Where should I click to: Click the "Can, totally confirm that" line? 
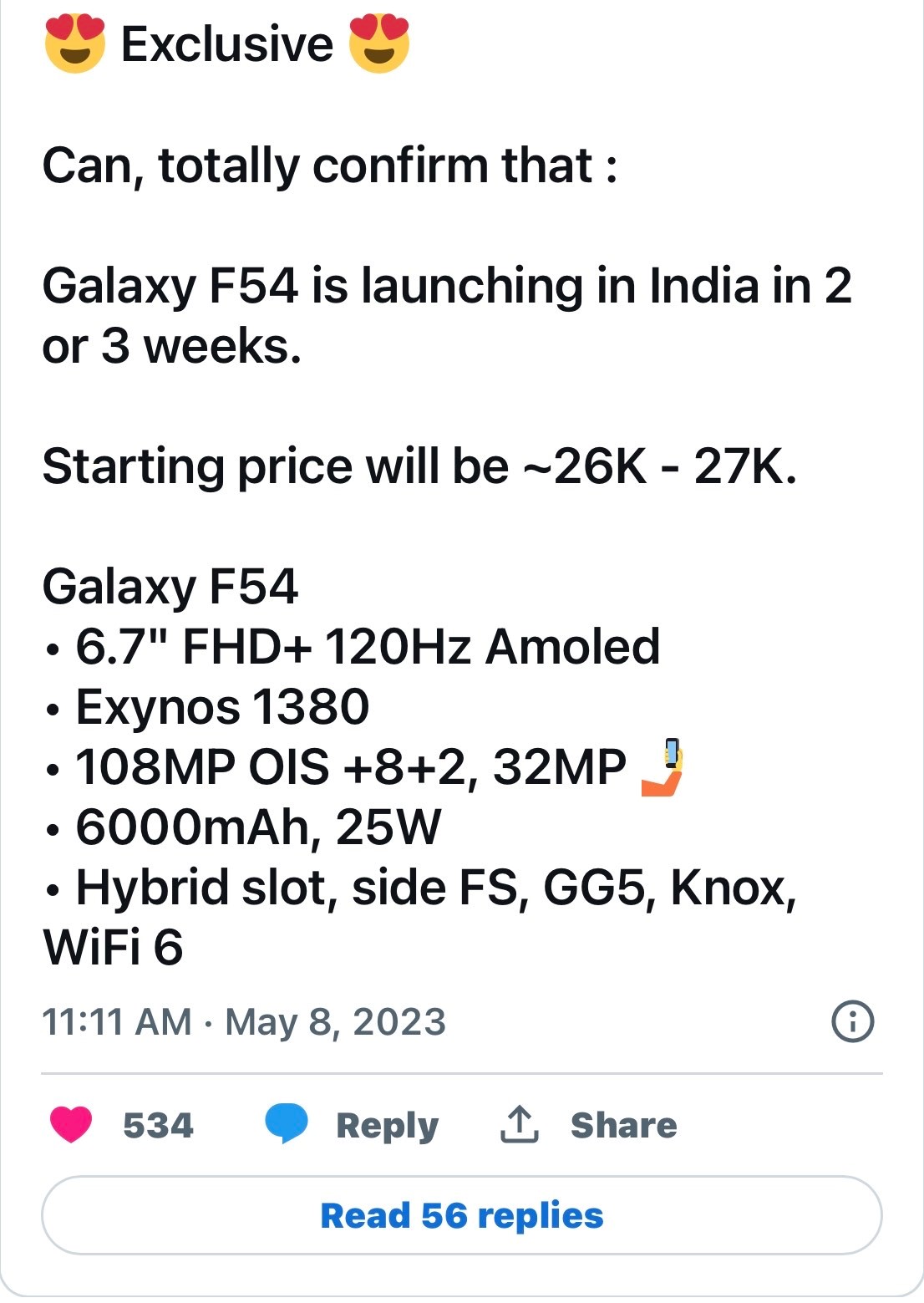coord(330,165)
